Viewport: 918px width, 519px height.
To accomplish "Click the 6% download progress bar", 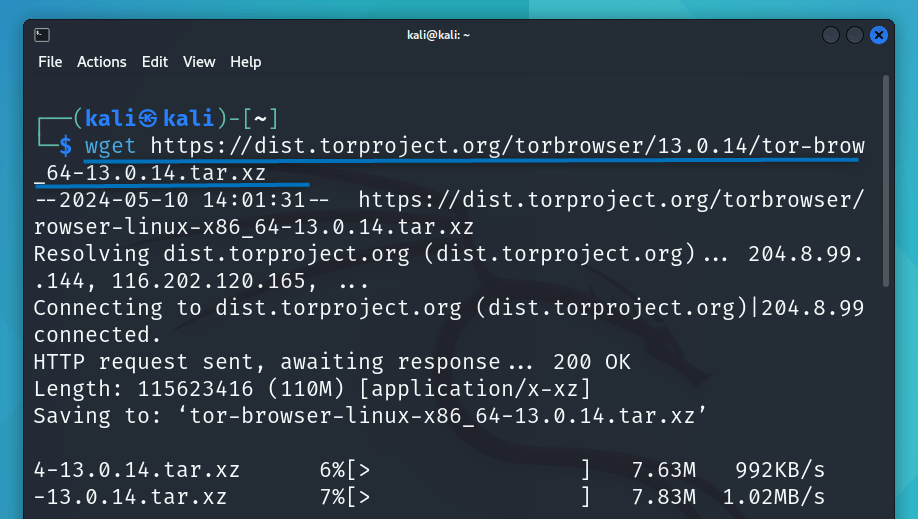I will pyautogui.click(x=468, y=470).
